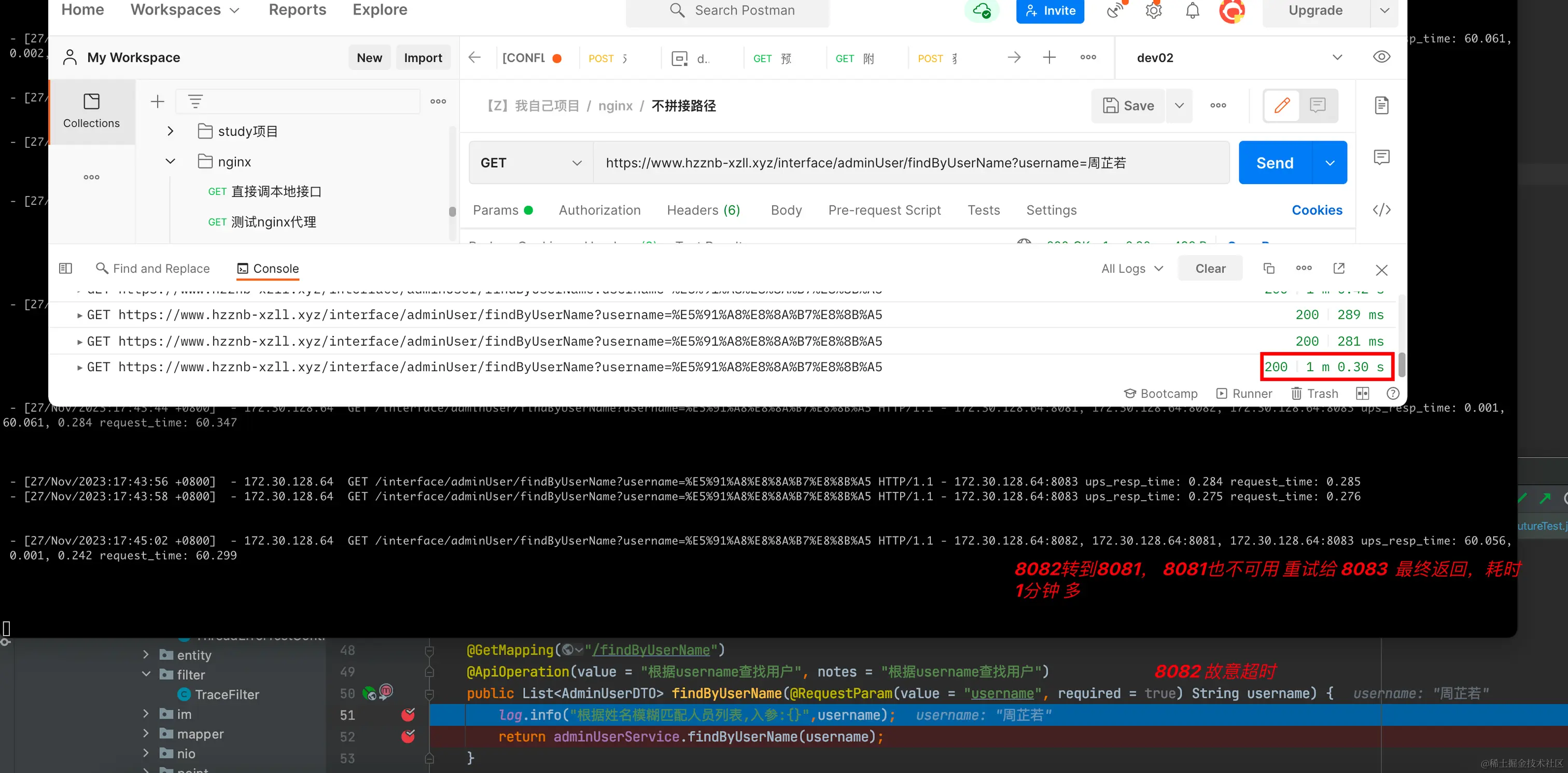Go to the Home menu

click(x=83, y=10)
